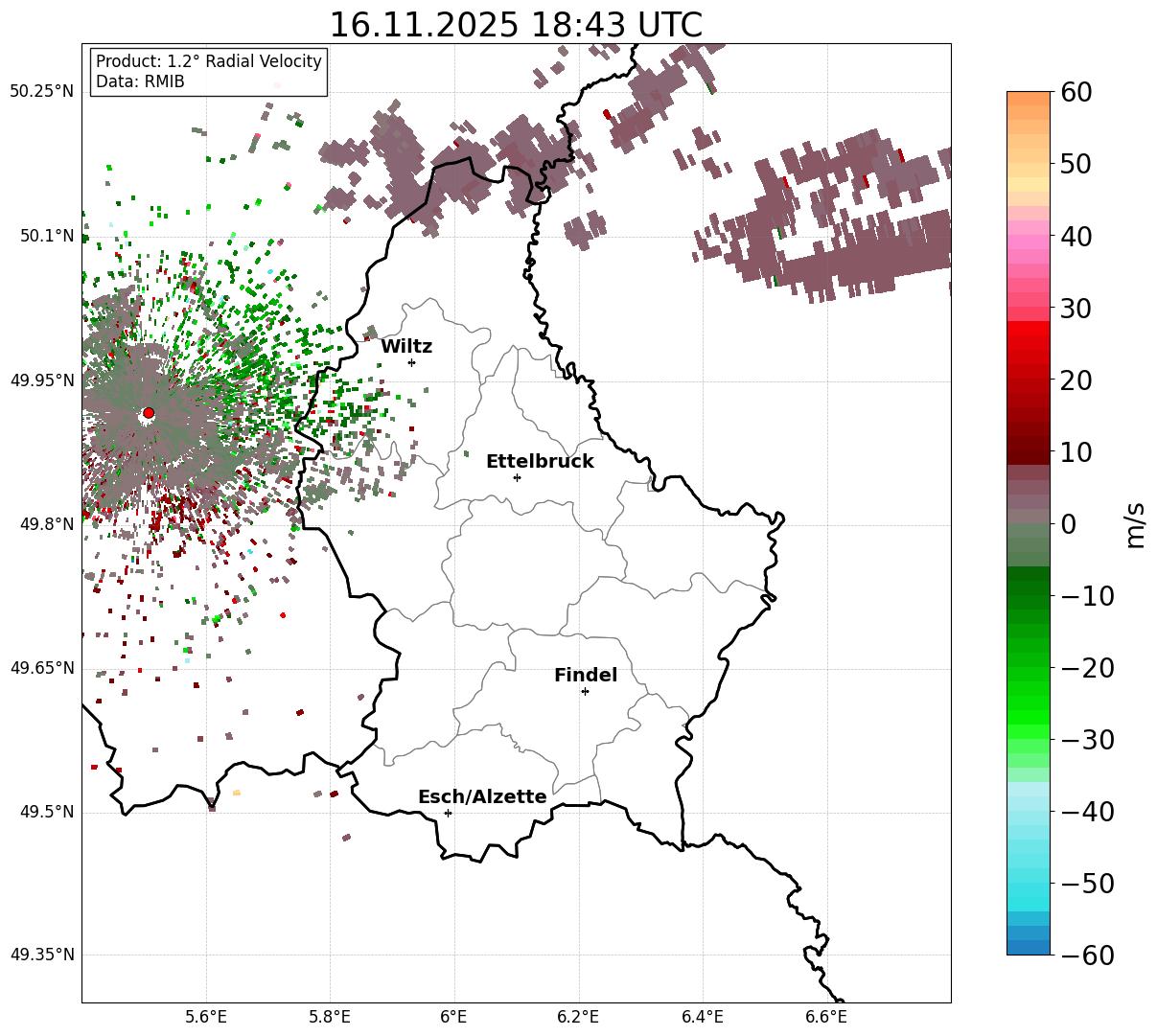Screen dimensions: 1157x1036
Task: Click the Product: 1.2° Radial Velocity text
Action: click(209, 61)
